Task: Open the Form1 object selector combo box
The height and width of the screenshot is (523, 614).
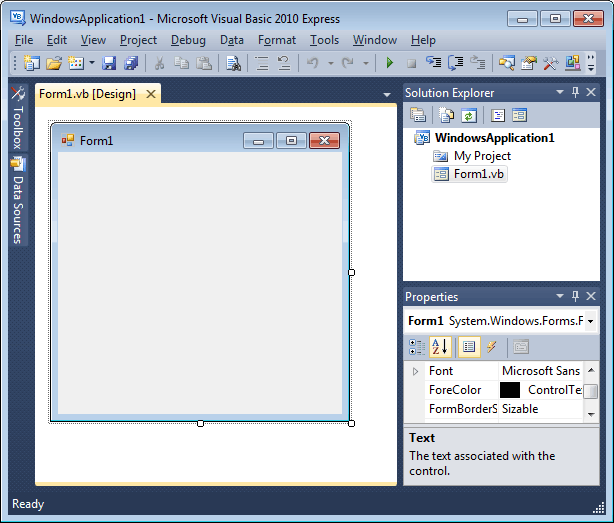Action: [x=501, y=321]
